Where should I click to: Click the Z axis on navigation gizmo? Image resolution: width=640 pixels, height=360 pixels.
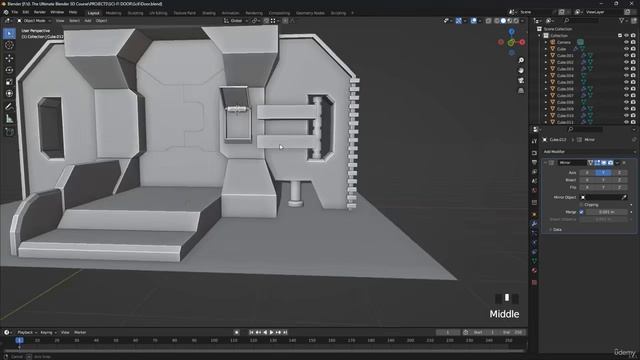(511, 31)
